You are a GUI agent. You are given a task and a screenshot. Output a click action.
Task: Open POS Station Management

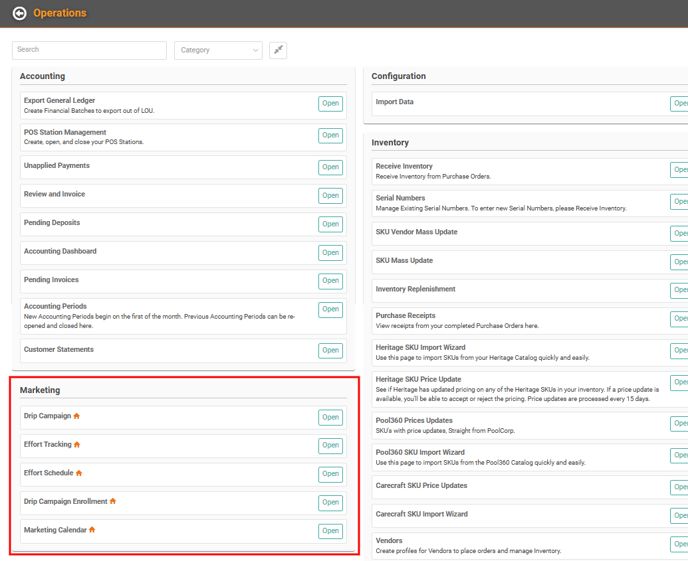coord(330,135)
